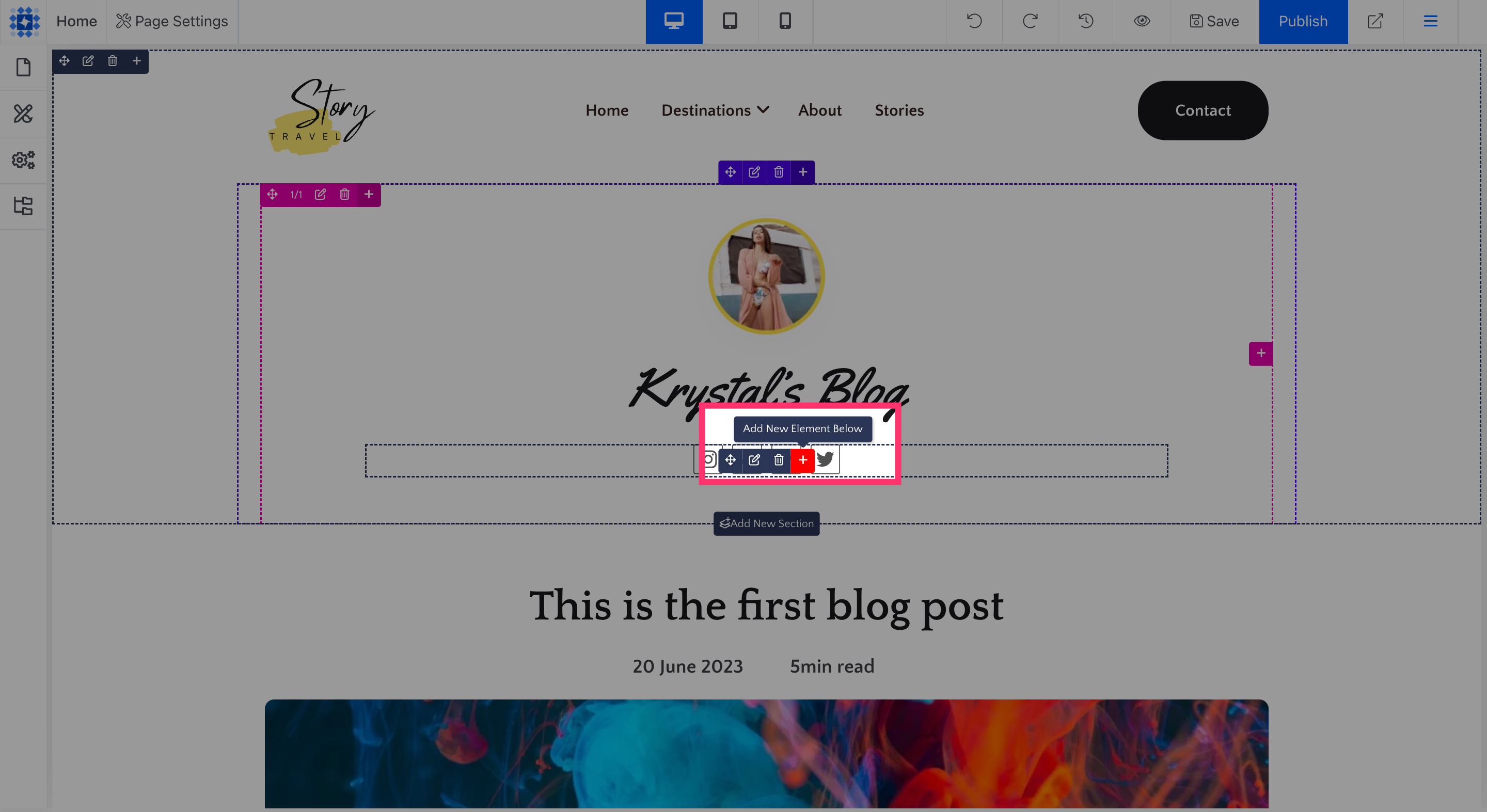Click the move/drag element icon

tap(730, 460)
